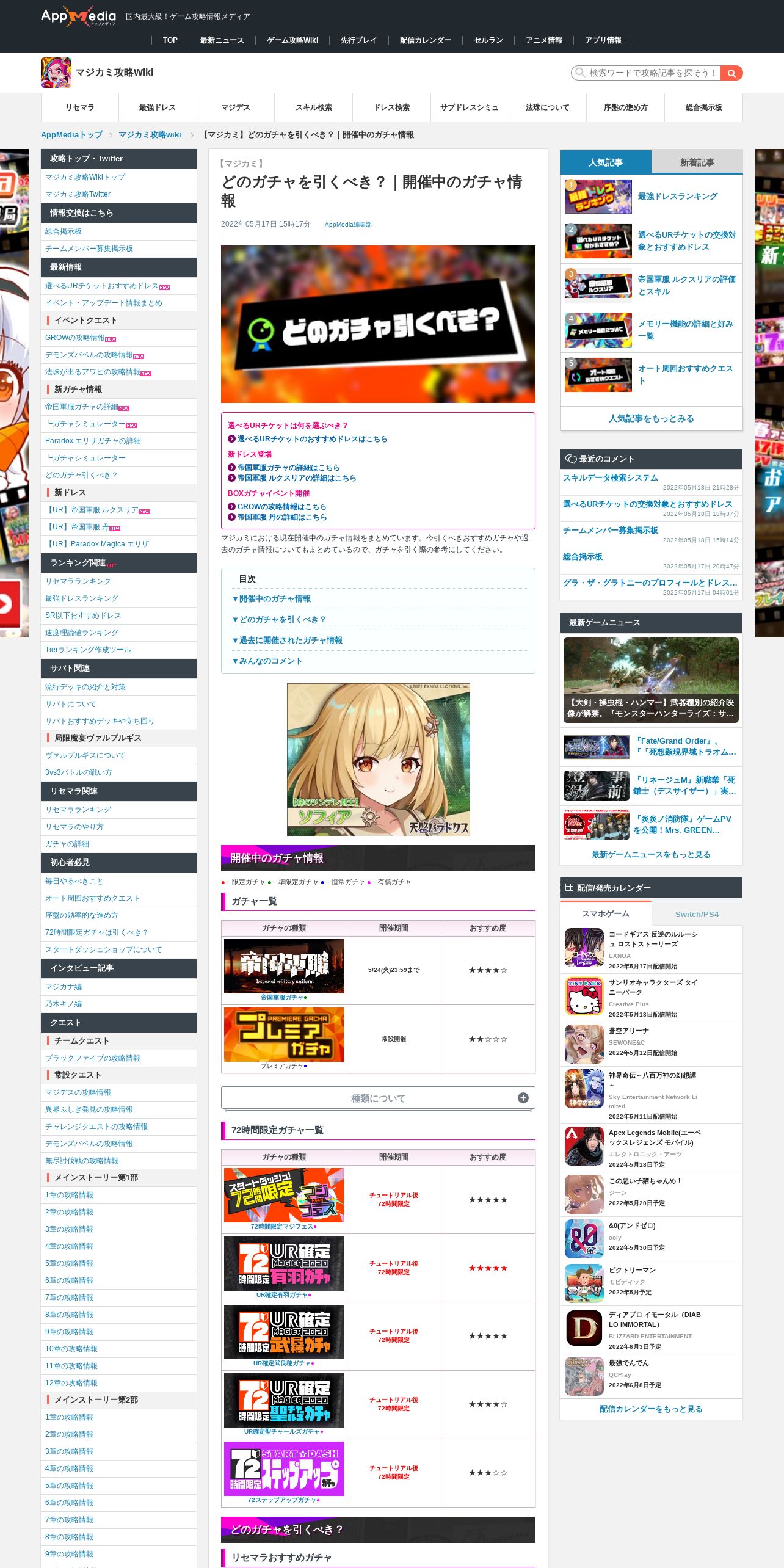Viewport: 784px width, 1568px height.
Task: Select the 人気記事 tab
Action: pyautogui.click(x=606, y=162)
